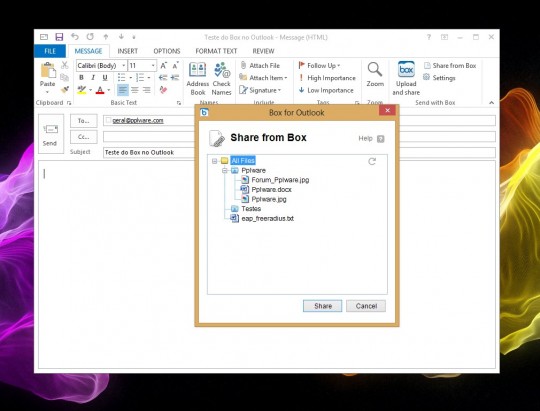Viewport: 540px width, 411px height.
Task: Toggle Underline formatting
Action: pos(105,78)
